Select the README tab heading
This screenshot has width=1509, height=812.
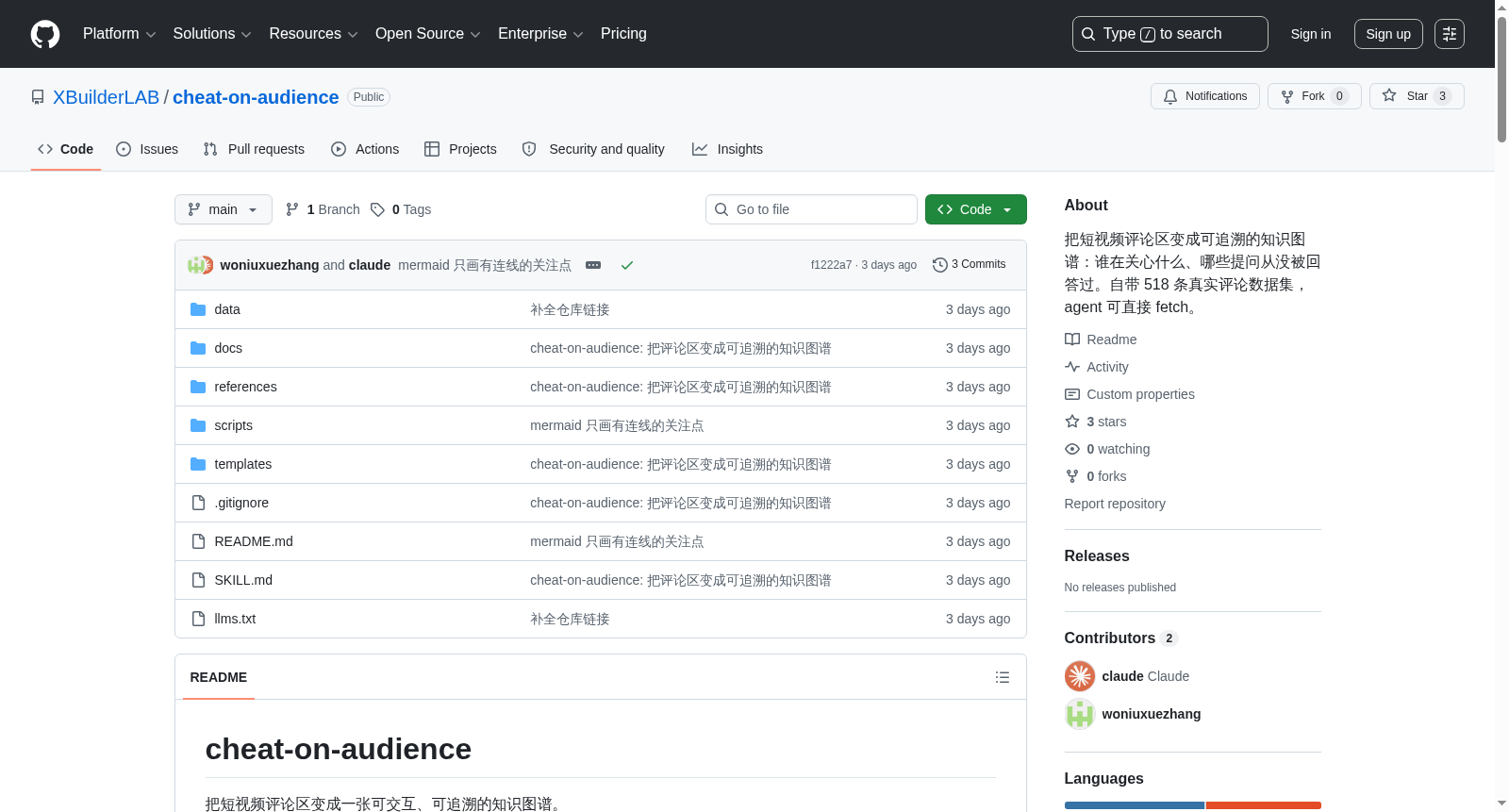coord(219,677)
